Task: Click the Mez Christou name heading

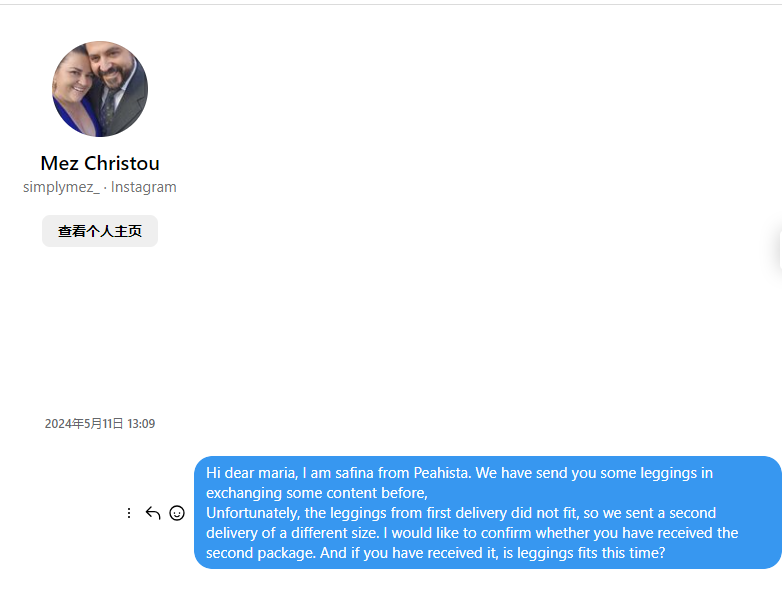Action: 100,163
